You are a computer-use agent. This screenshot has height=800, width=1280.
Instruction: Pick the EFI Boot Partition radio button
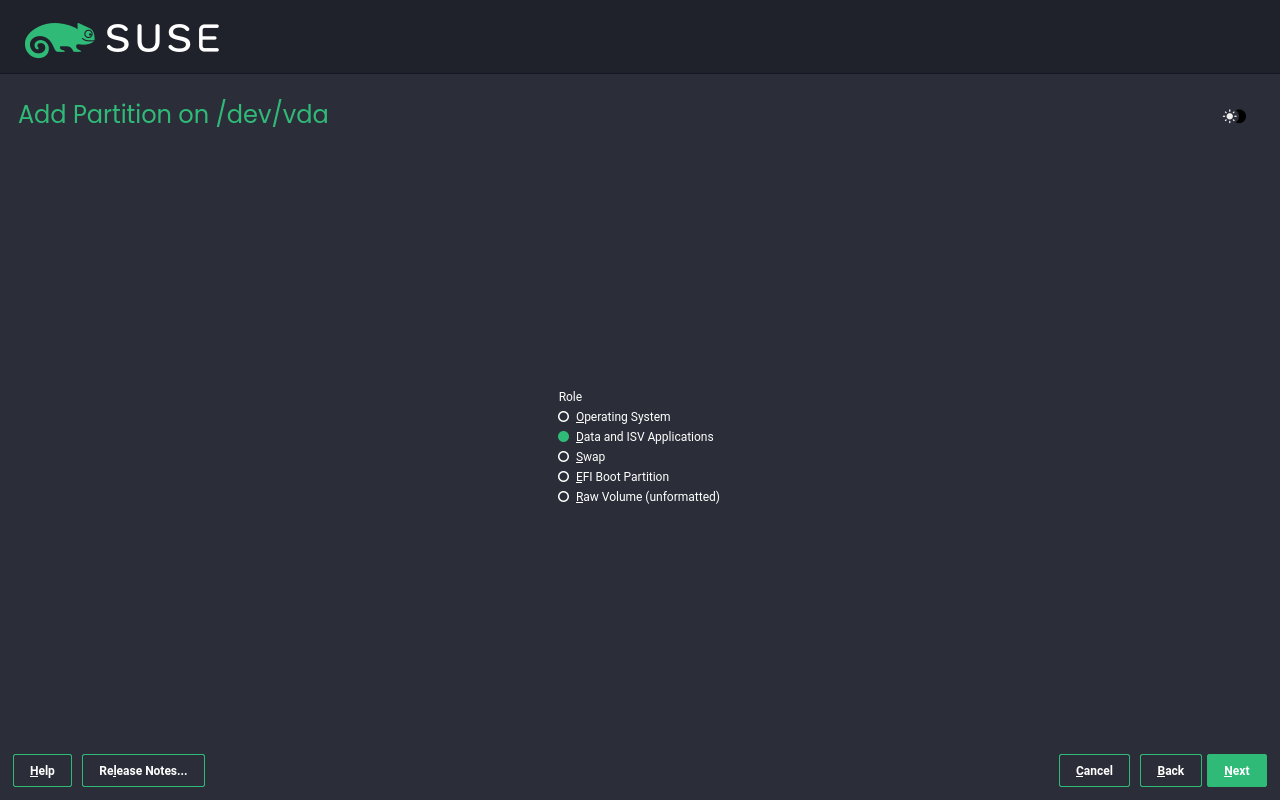(x=564, y=477)
